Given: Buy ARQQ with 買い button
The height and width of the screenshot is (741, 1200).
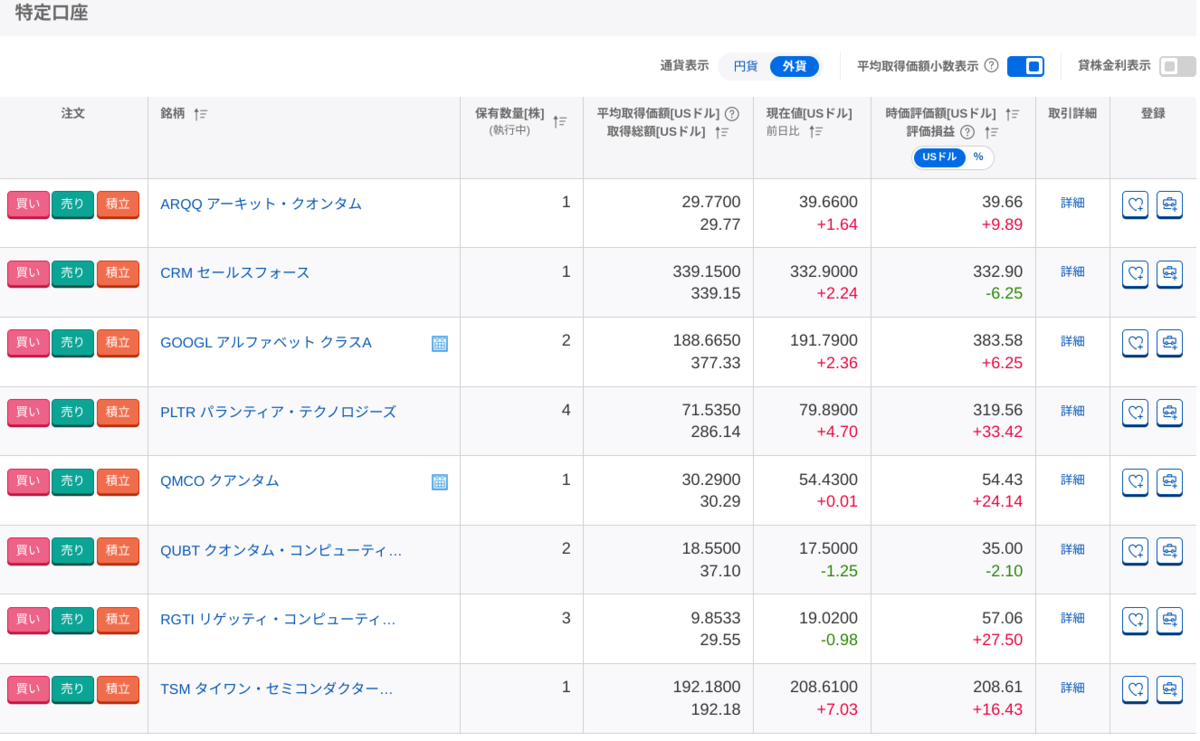Looking at the screenshot, I should [x=28, y=204].
